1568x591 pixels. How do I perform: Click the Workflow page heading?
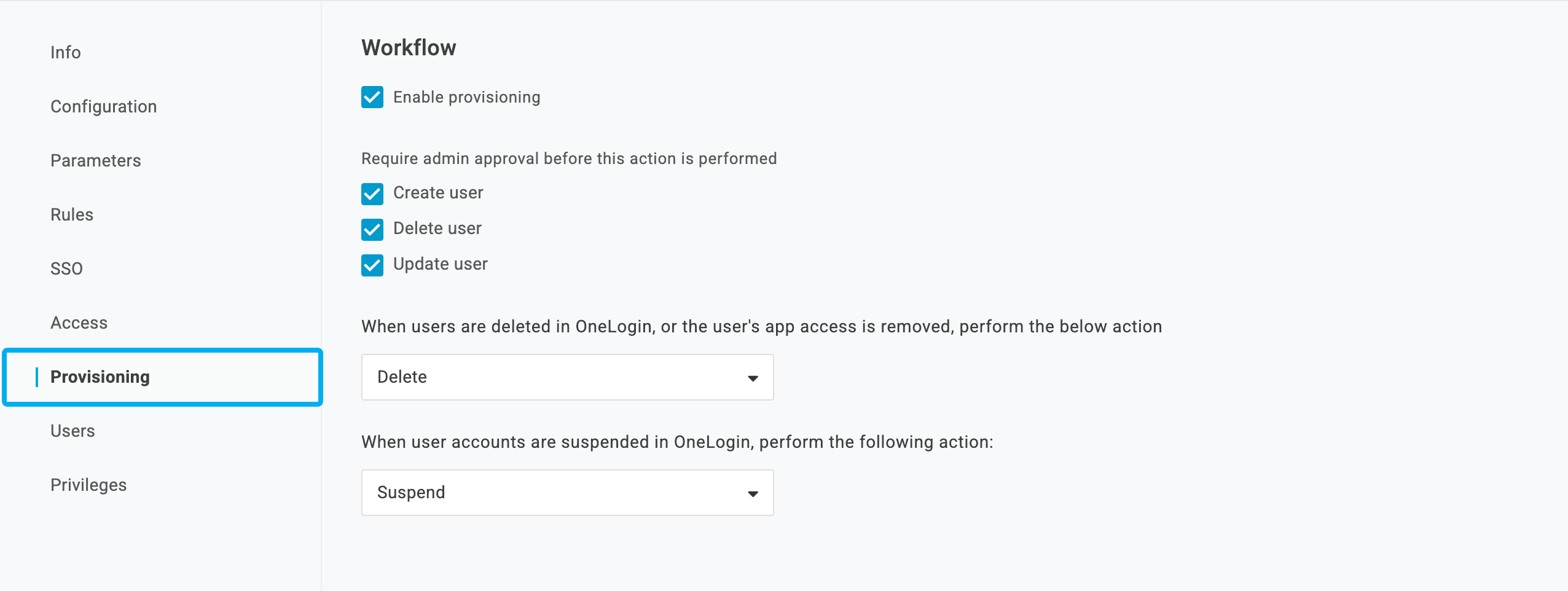pyautogui.click(x=409, y=46)
